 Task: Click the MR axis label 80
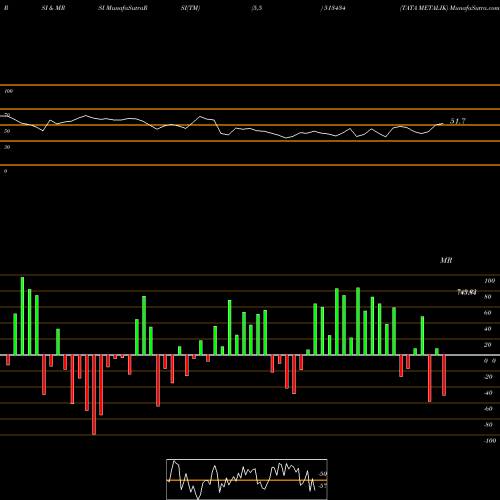(x=488, y=297)
